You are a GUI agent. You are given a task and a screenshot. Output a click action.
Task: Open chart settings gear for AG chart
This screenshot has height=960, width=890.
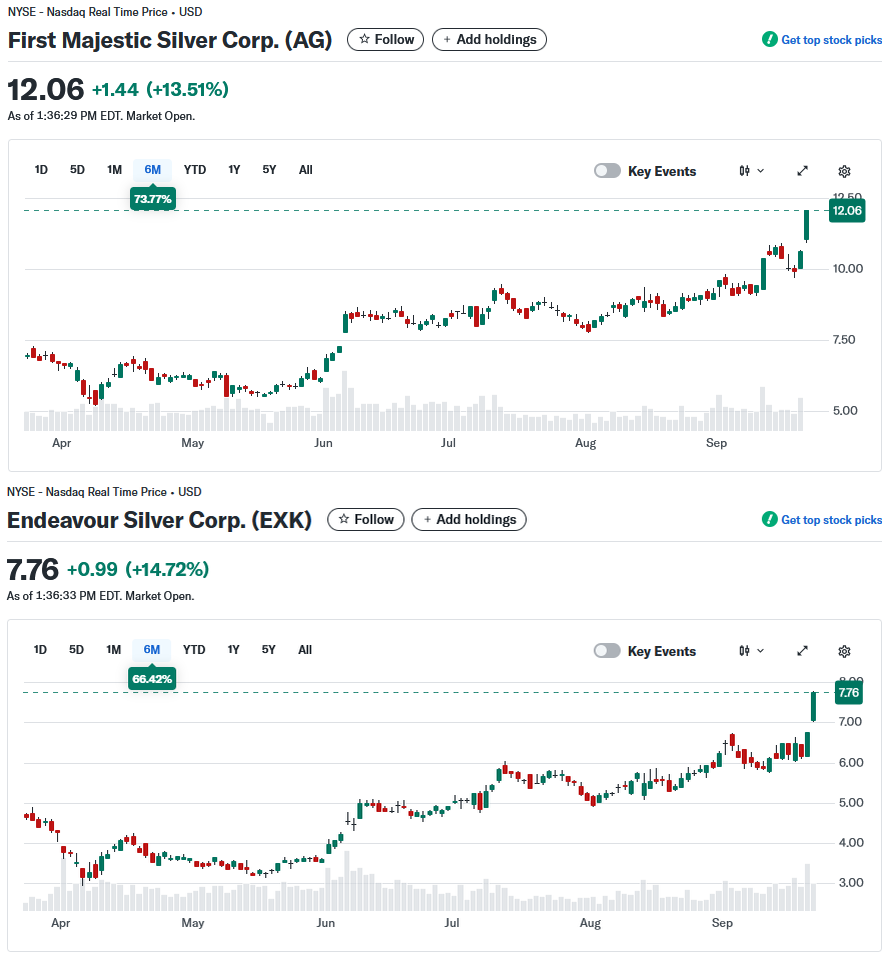point(844,171)
